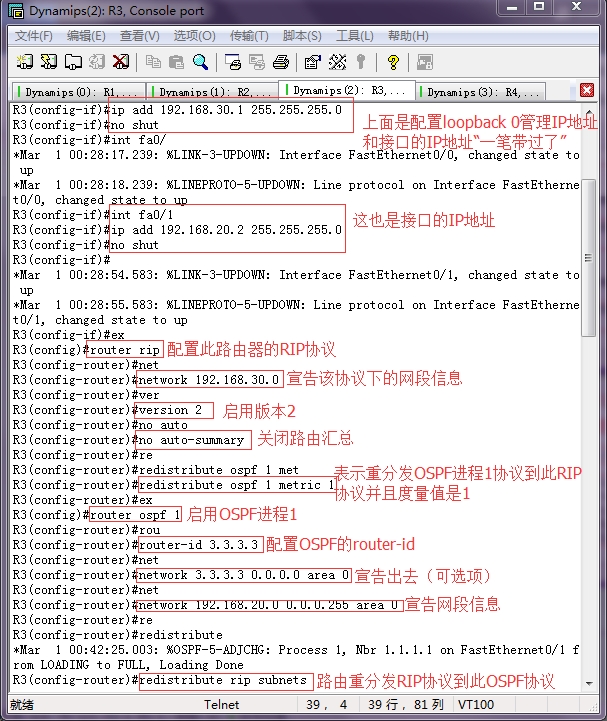
Task: Click the Disconnect icon with red X
Action: click(121, 62)
